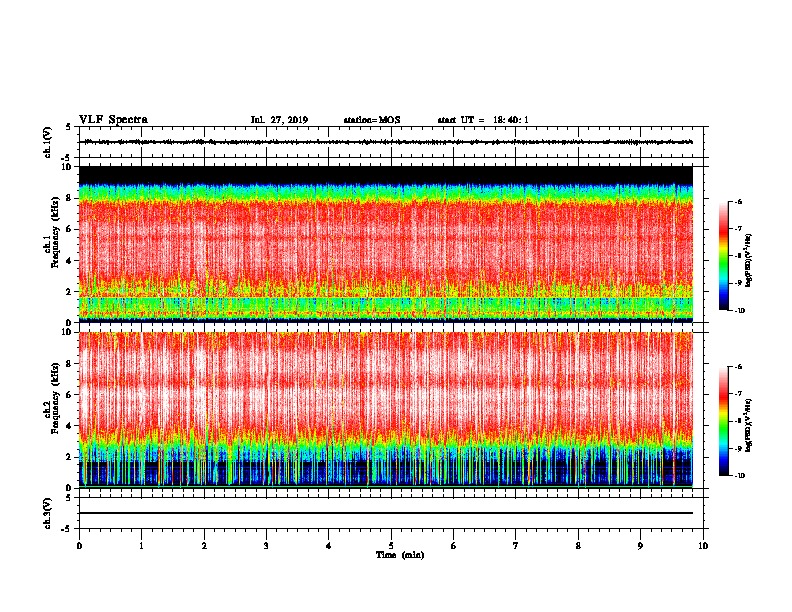Click time axis tick label "4"

click(329, 546)
